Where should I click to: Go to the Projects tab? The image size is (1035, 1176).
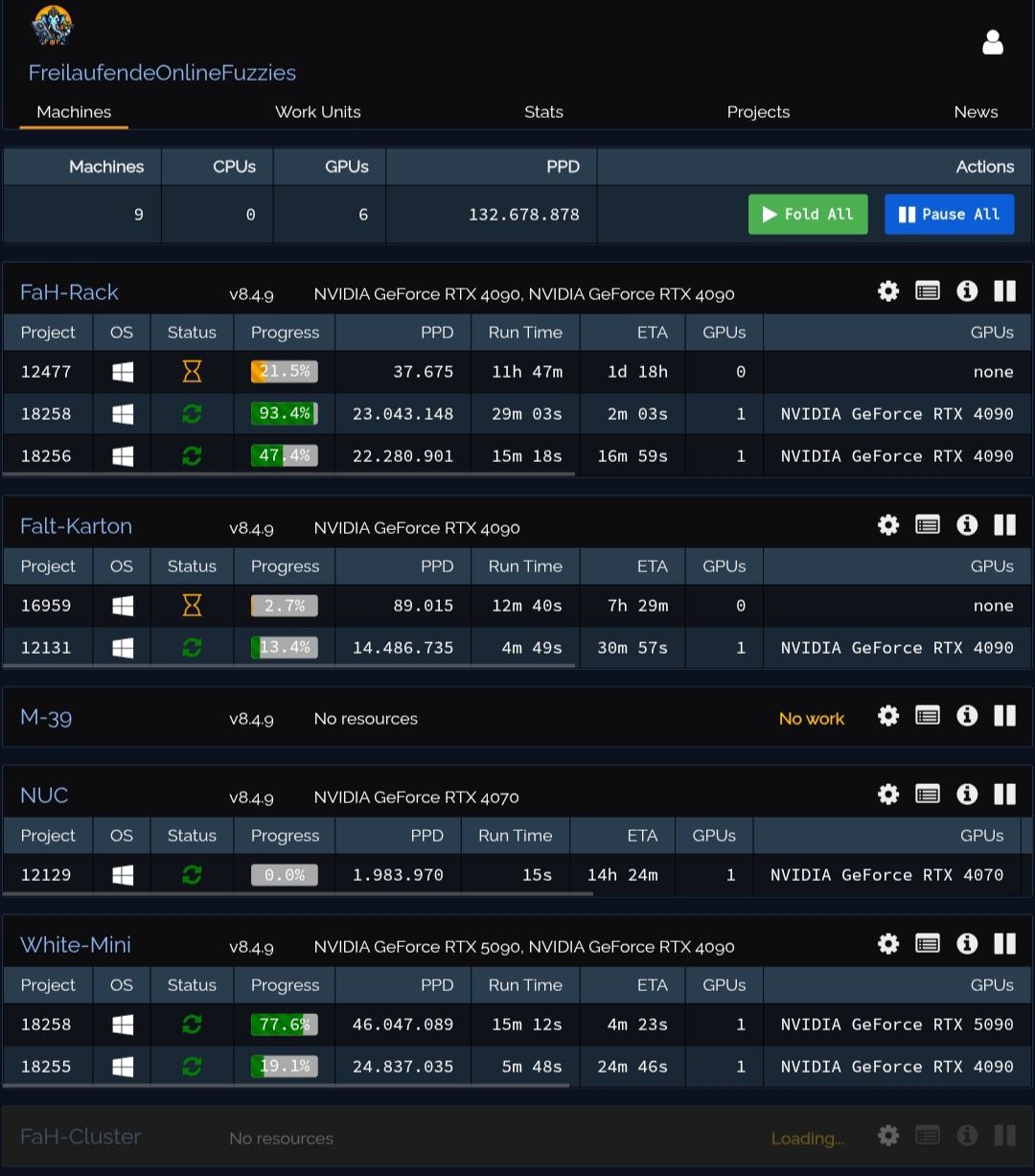tap(758, 112)
